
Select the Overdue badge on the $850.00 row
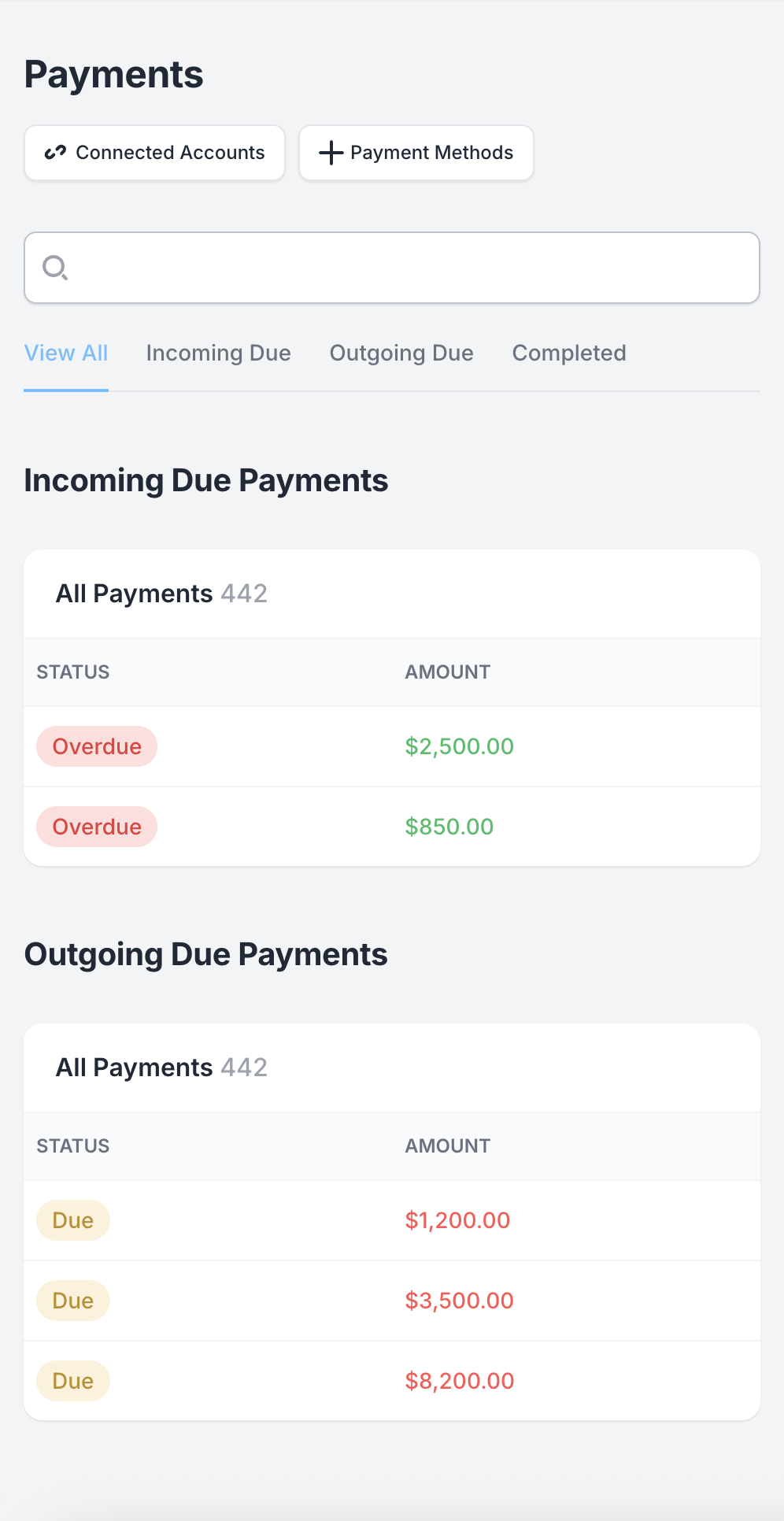coord(97,827)
